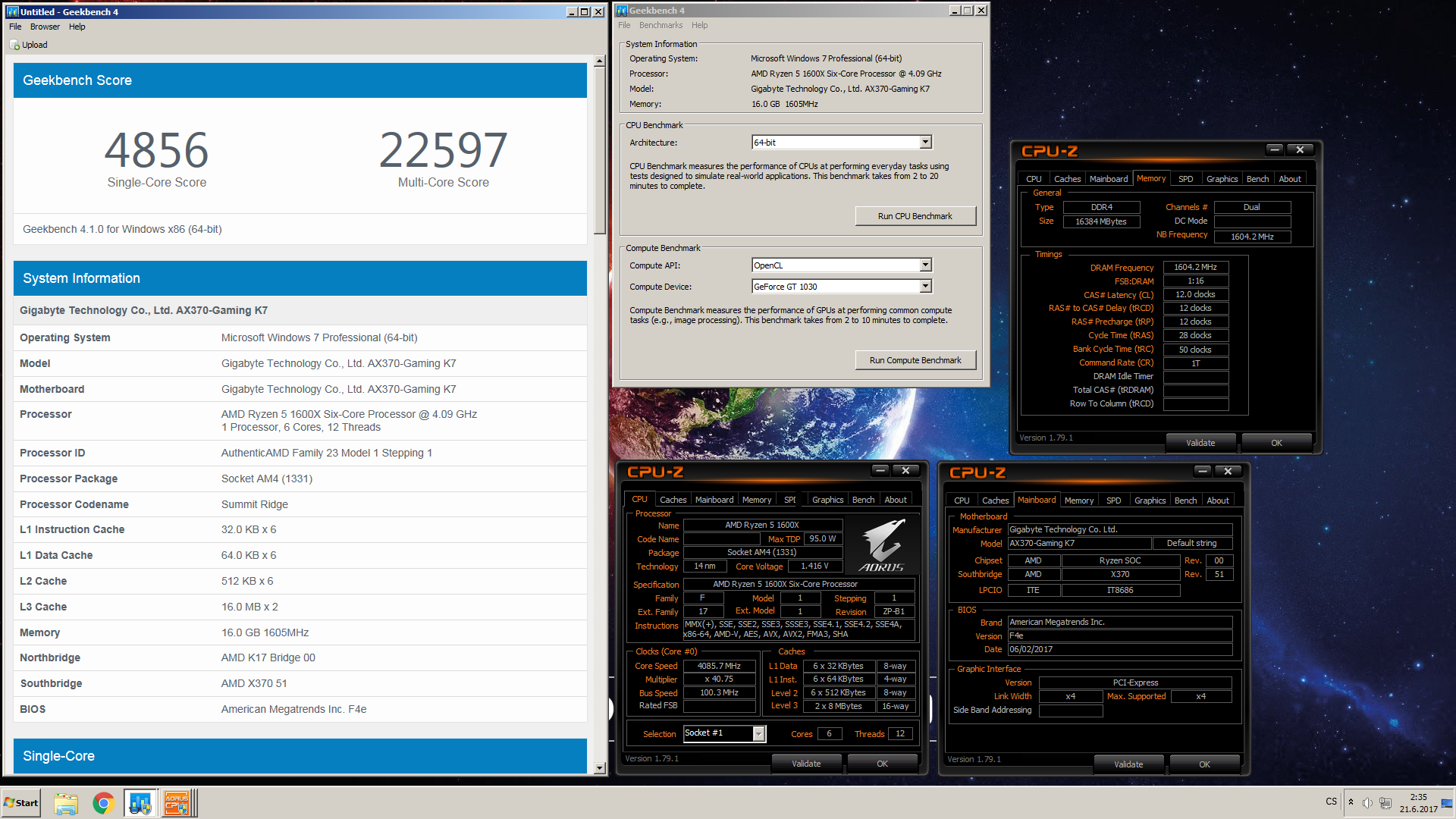
Task: Click Run CPU Benchmark button
Action: [x=915, y=216]
